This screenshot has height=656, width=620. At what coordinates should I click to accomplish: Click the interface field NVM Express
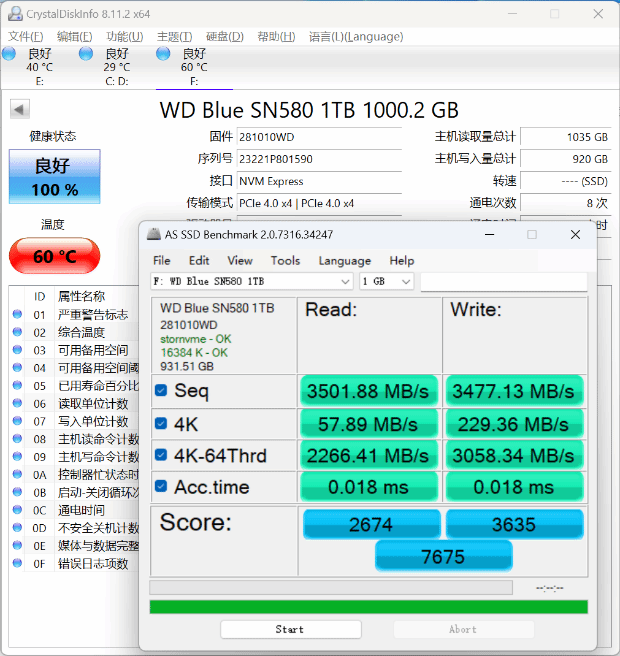pyautogui.click(x=319, y=181)
